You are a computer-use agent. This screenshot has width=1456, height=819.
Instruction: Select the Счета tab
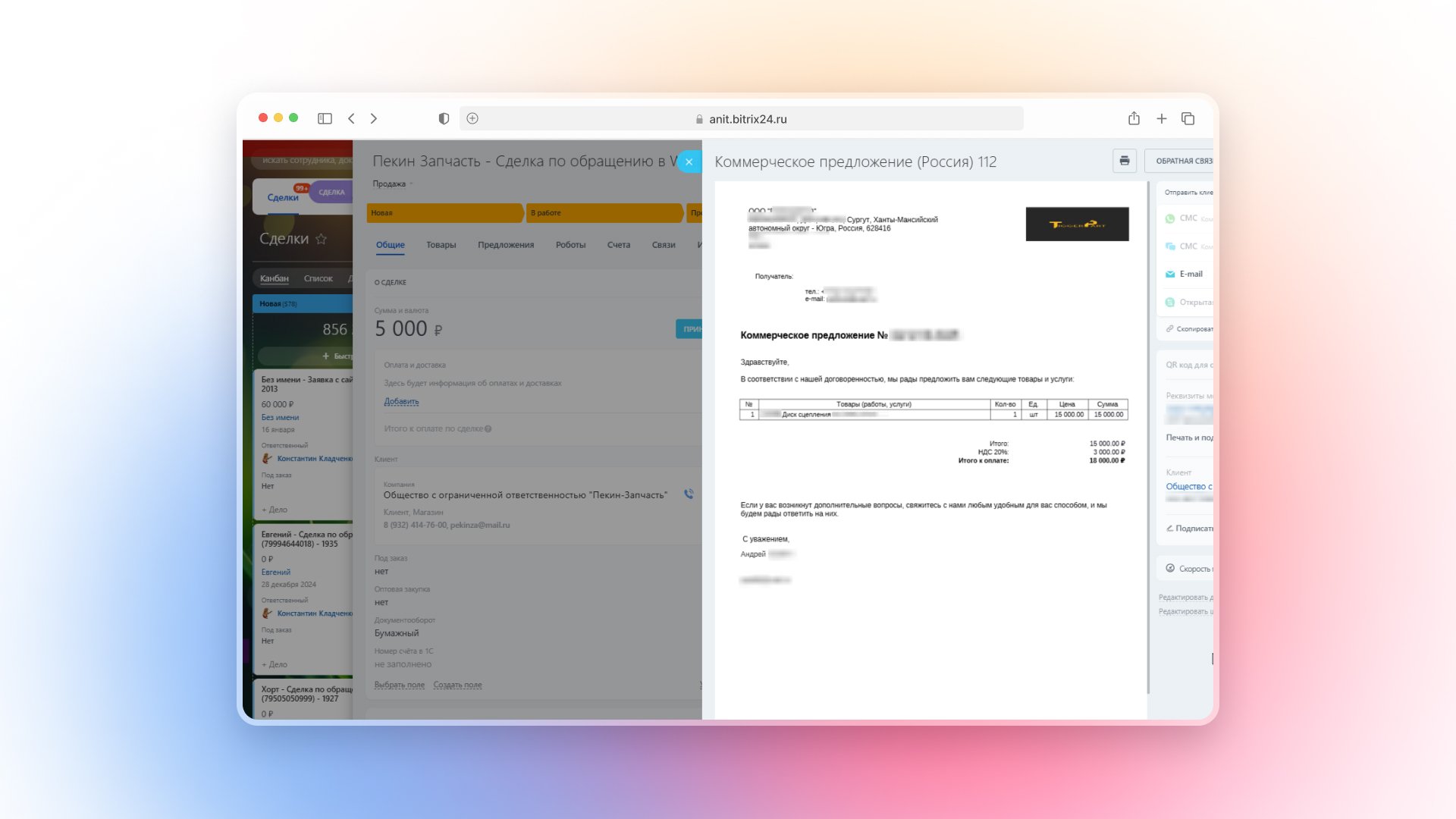tap(618, 245)
